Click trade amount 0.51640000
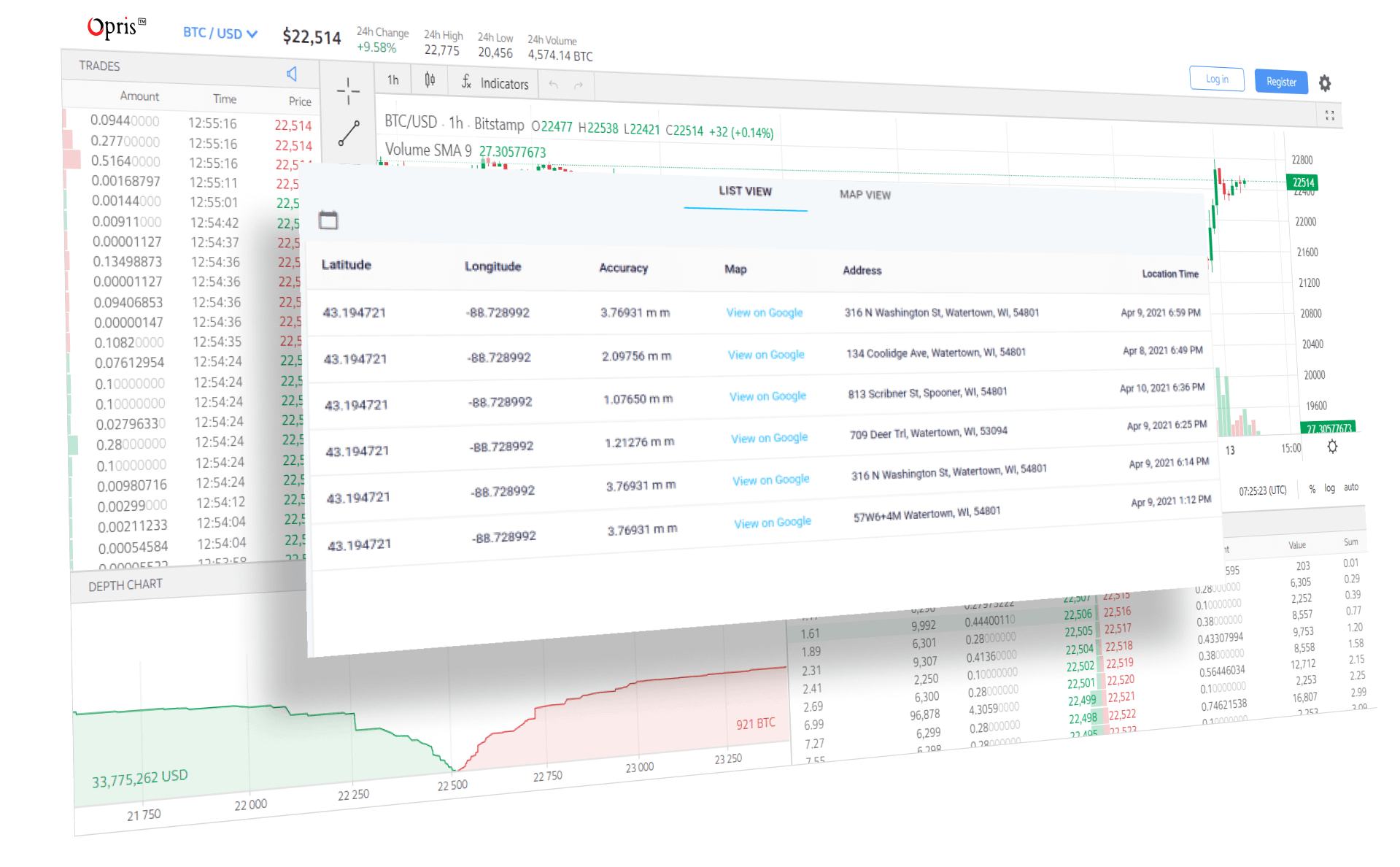This screenshot has width=1400, height=867. (x=125, y=161)
